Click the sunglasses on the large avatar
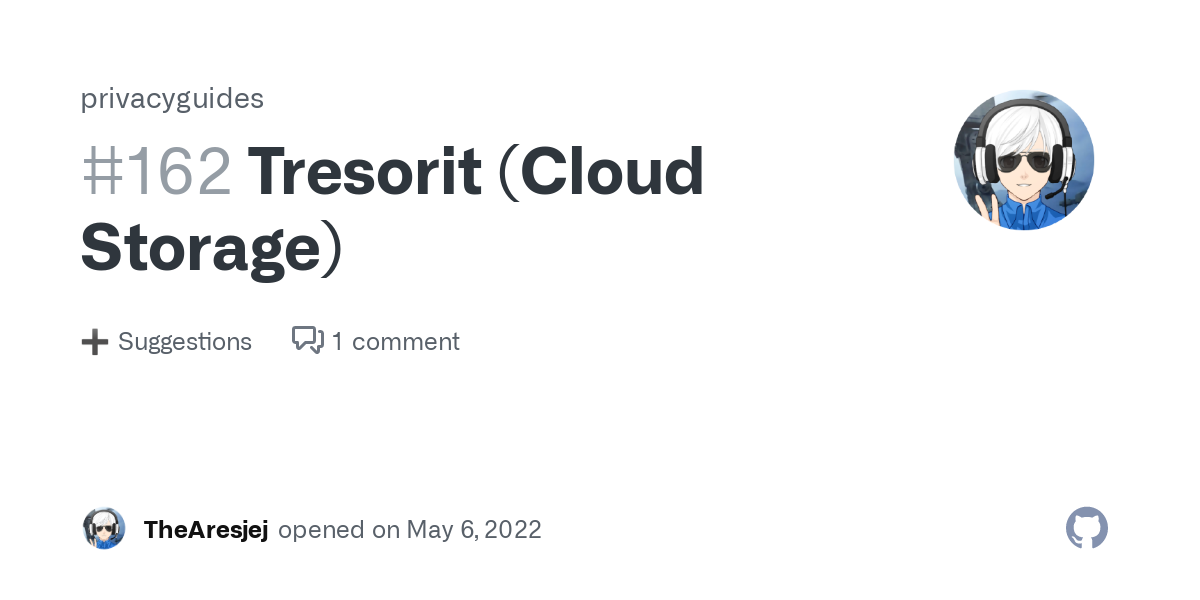The image size is (1200, 600). pyautogui.click(x=1024, y=159)
